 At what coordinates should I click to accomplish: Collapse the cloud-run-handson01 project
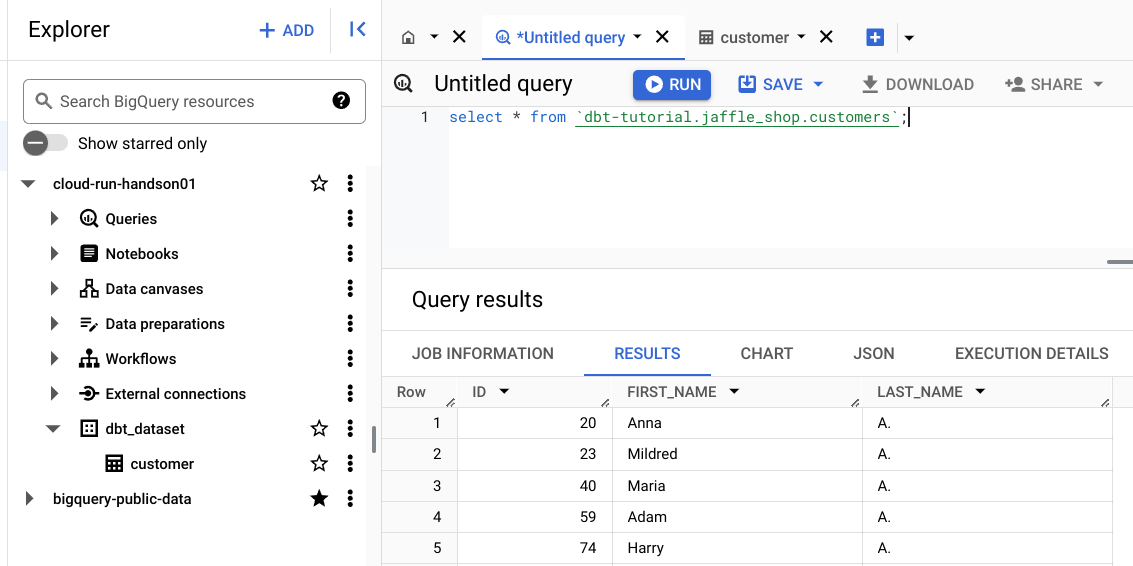28,184
